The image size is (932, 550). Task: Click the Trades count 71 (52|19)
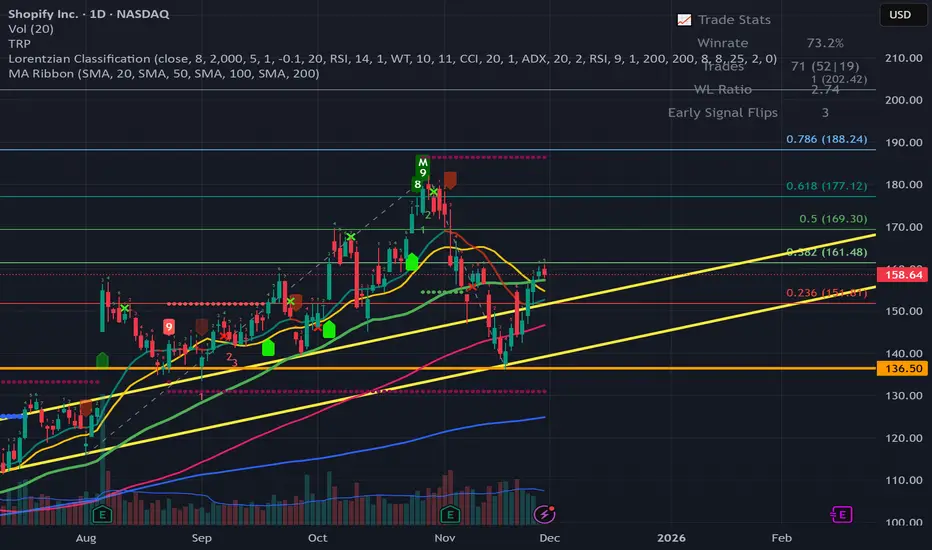click(825, 66)
